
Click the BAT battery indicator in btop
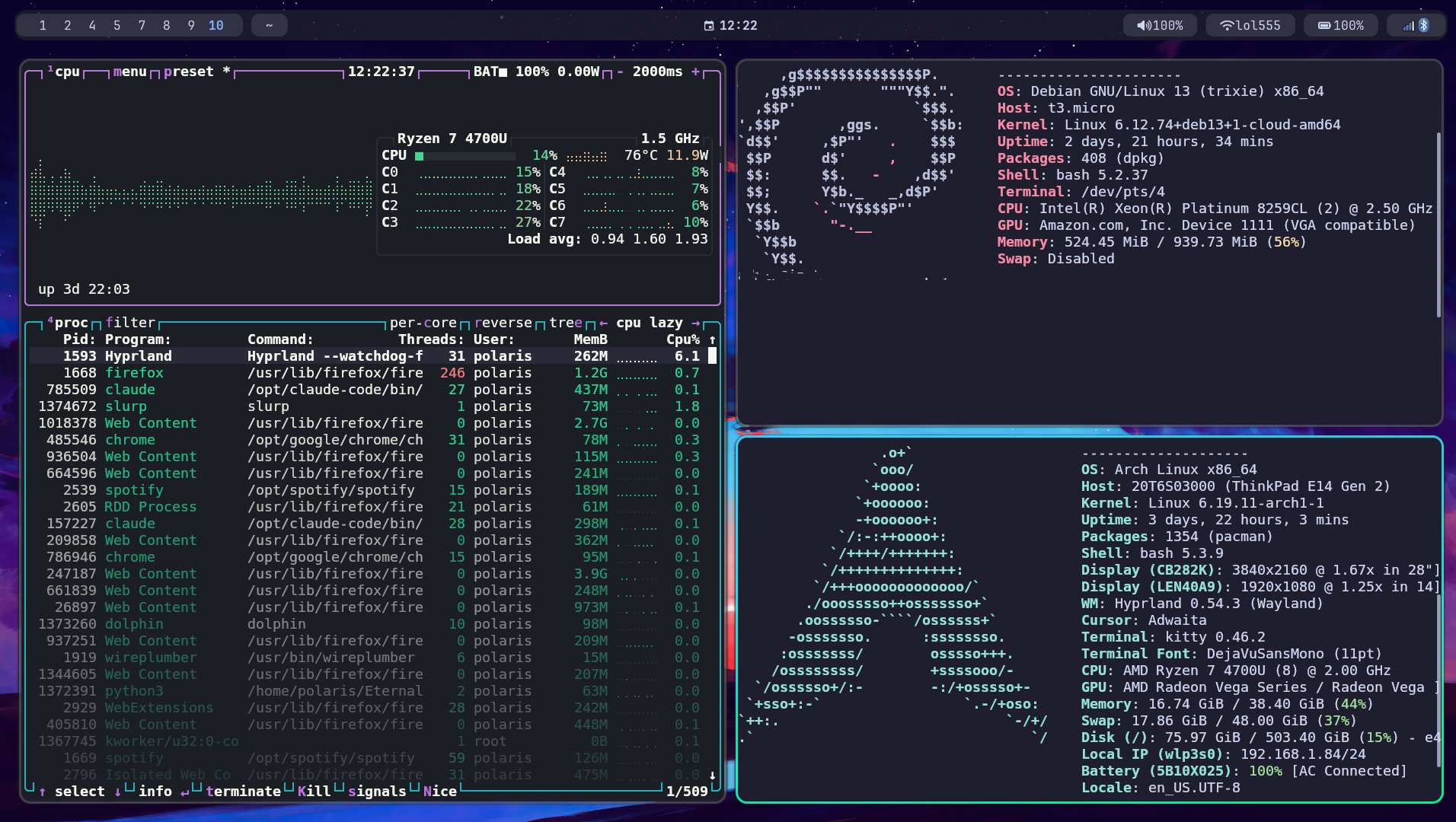pyautogui.click(x=536, y=72)
